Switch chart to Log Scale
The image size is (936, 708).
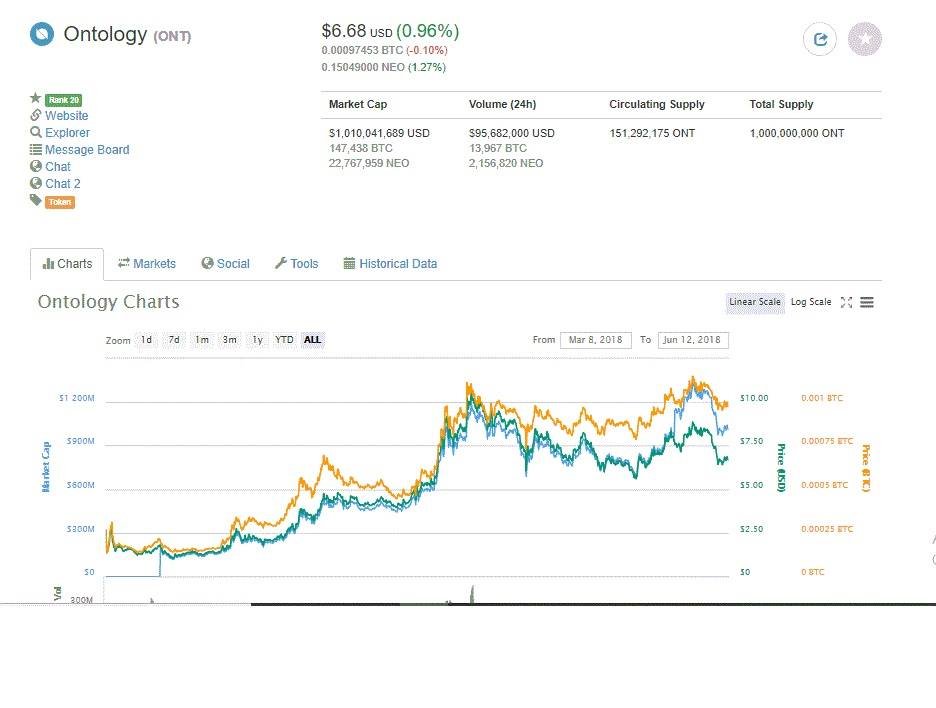811,302
